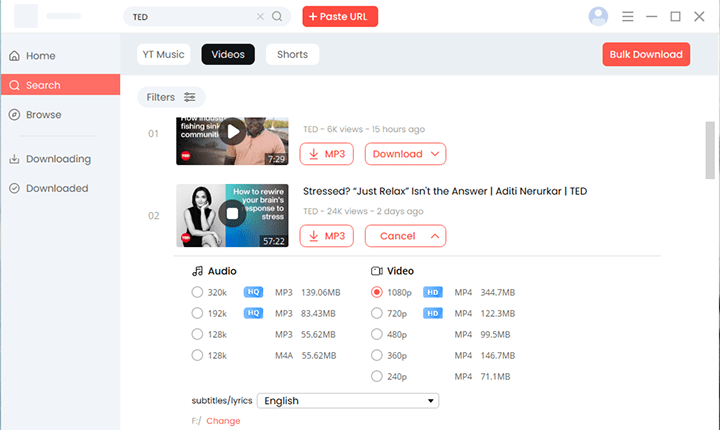
Task: Click the HD badge next to 720p
Action: click(433, 313)
